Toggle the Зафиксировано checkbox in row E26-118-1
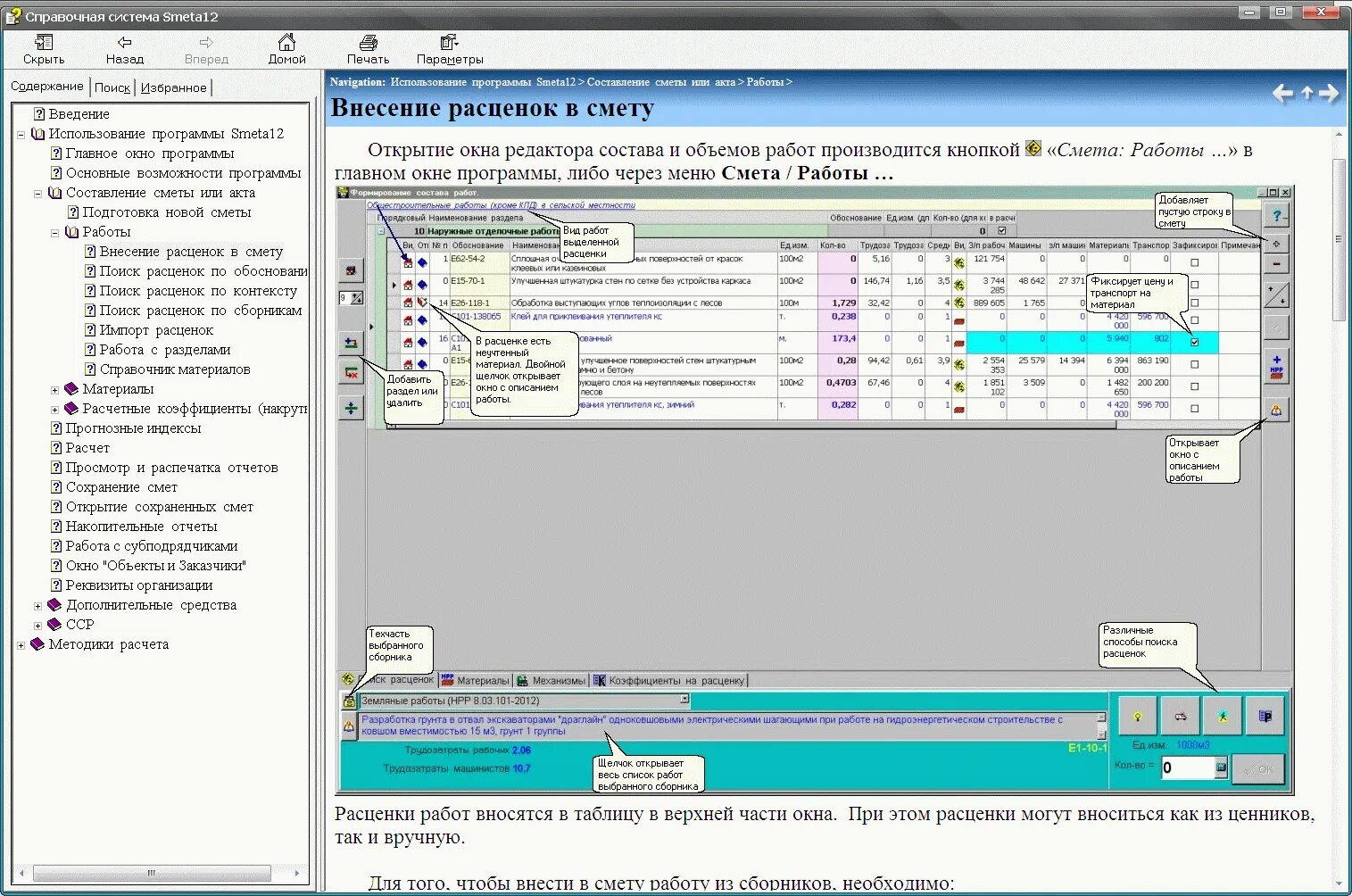Screen dimensions: 1352x896 point(1194,303)
